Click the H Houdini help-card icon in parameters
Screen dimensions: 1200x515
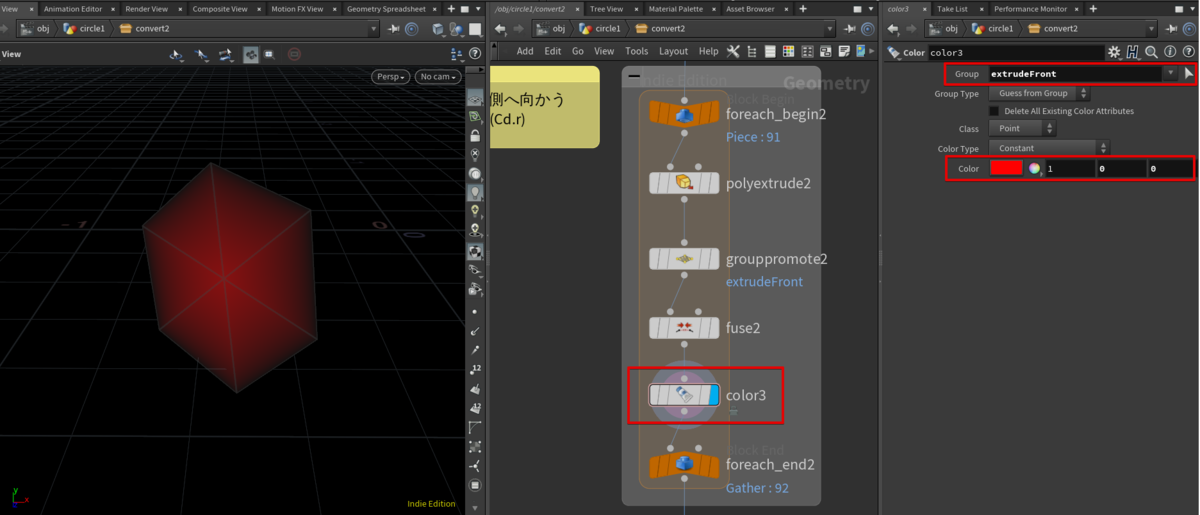click(1133, 52)
